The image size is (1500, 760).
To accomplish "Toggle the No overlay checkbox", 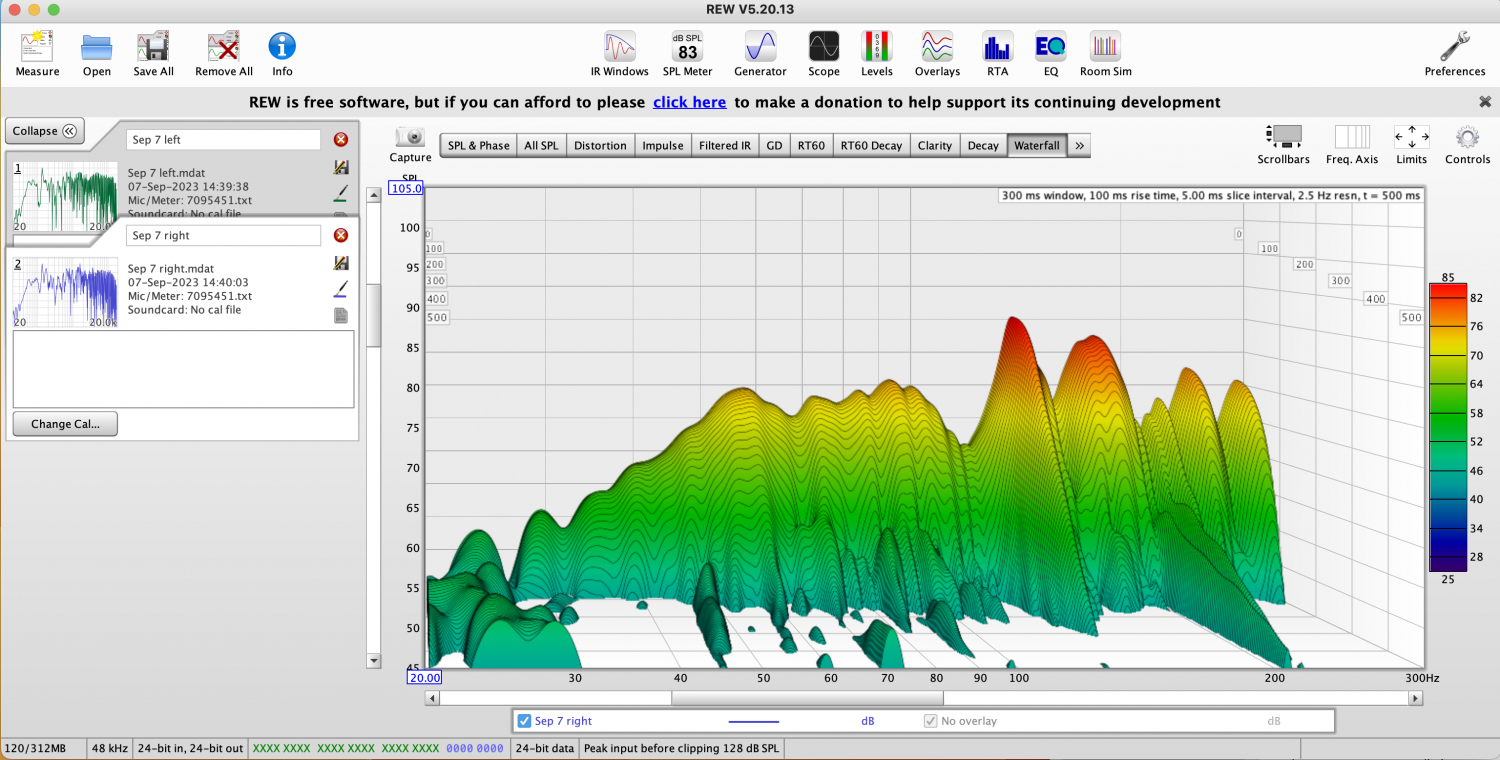I will 930,721.
